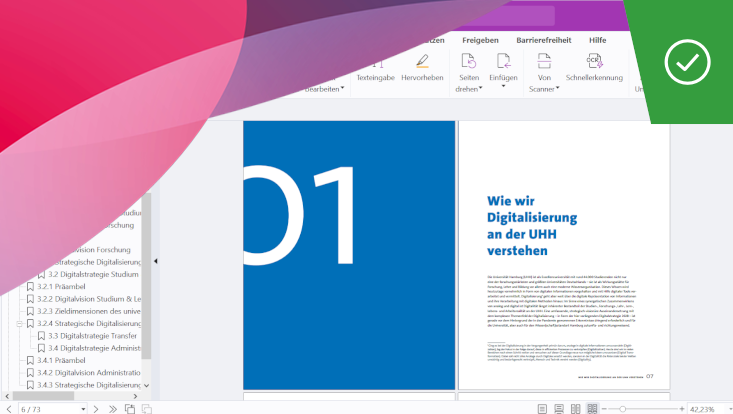Viewport: 733px width, 414px height.
Task: Jump to the last page
Action: coord(113,409)
